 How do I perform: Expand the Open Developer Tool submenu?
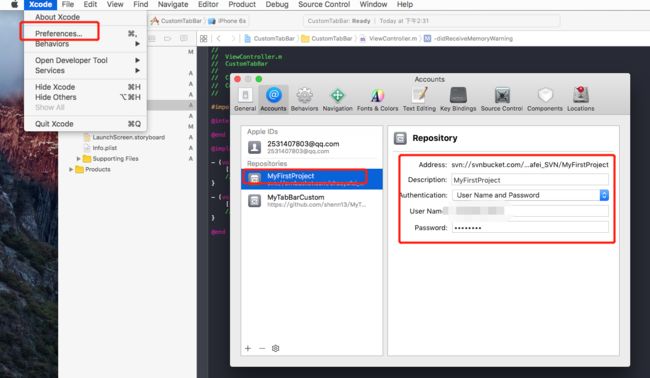tap(85, 60)
